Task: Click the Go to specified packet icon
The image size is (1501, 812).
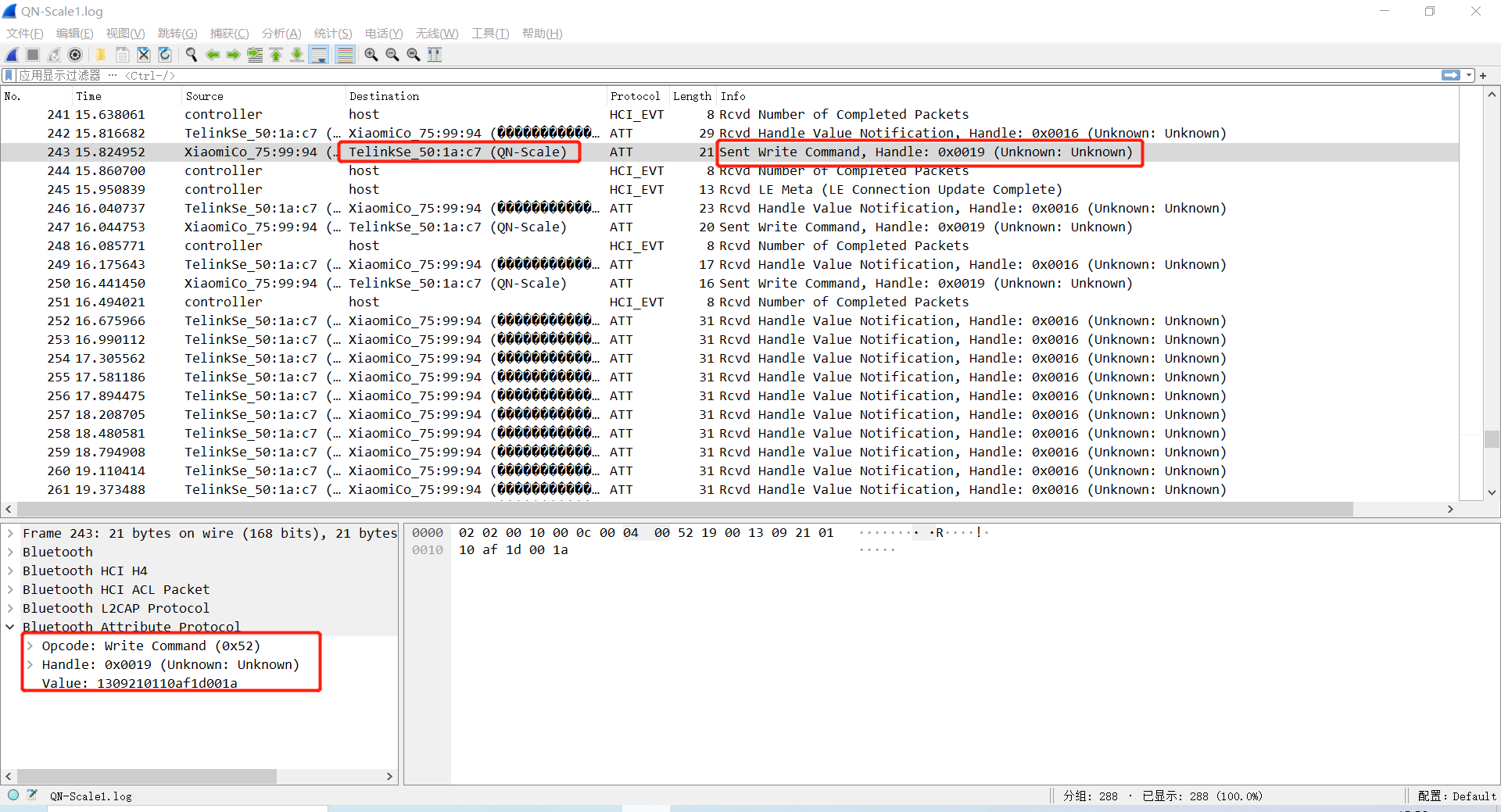Action: click(255, 55)
